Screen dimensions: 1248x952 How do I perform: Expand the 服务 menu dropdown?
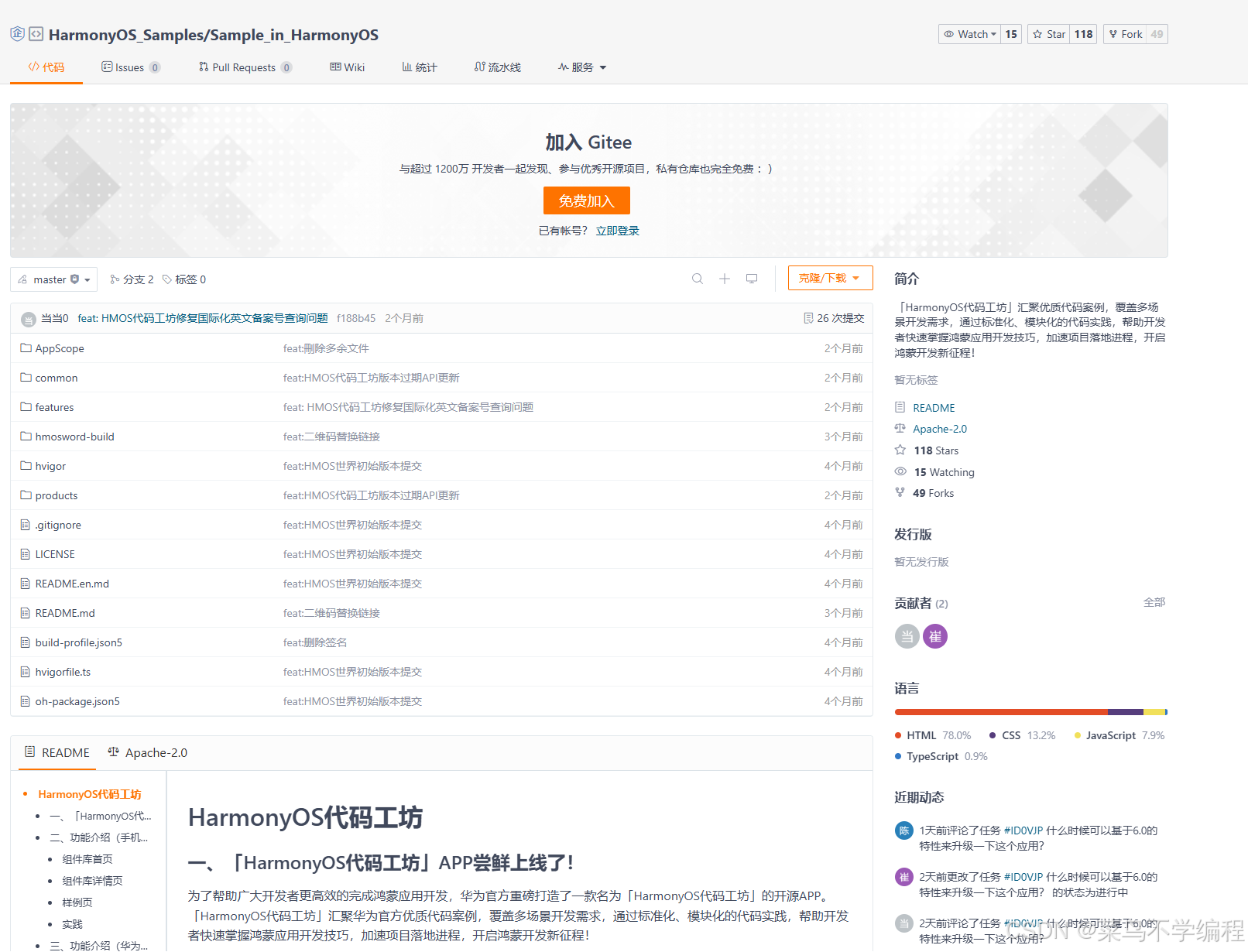click(x=582, y=67)
